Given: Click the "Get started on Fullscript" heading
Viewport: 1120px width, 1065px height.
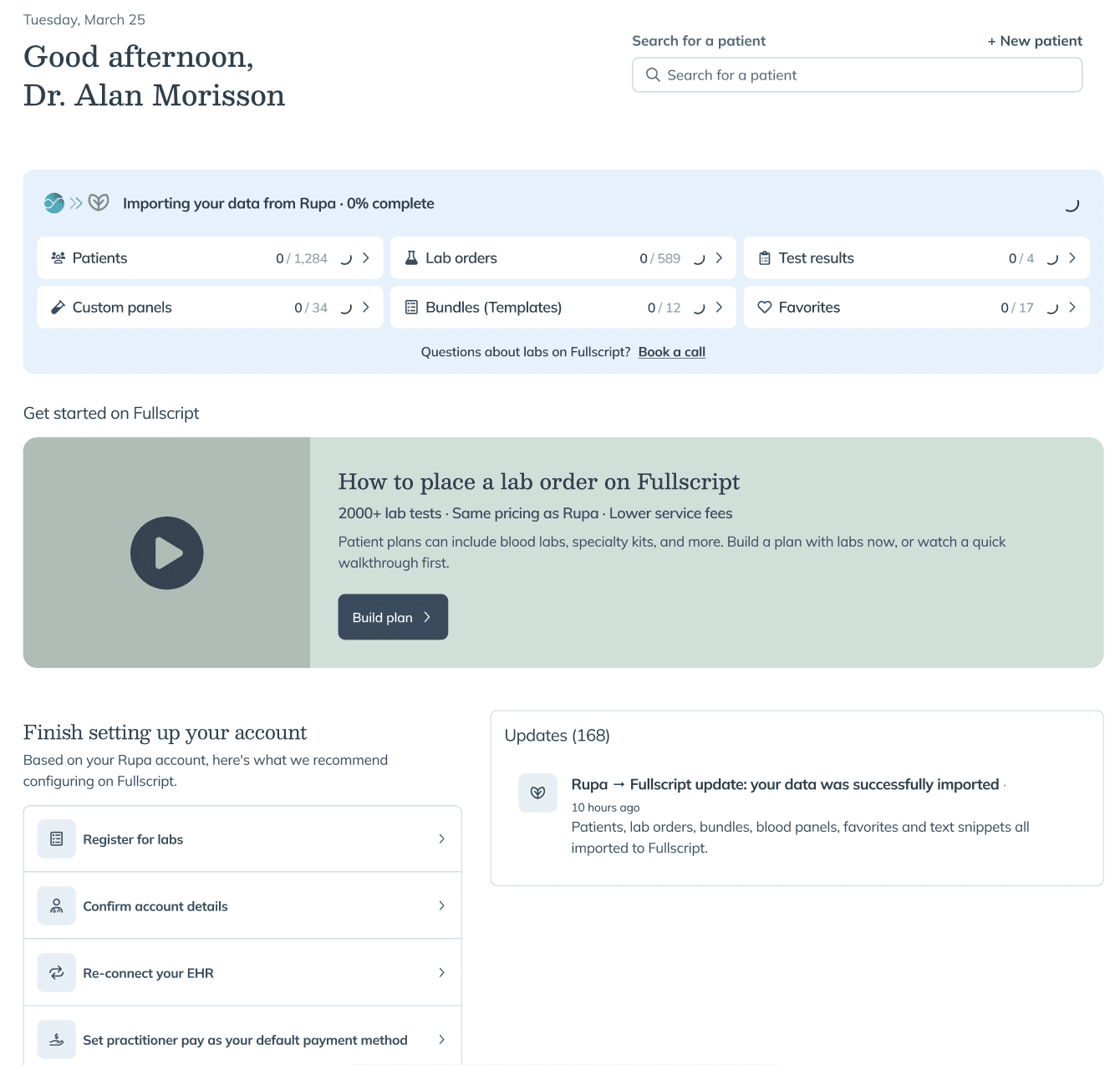Looking at the screenshot, I should click(x=111, y=413).
